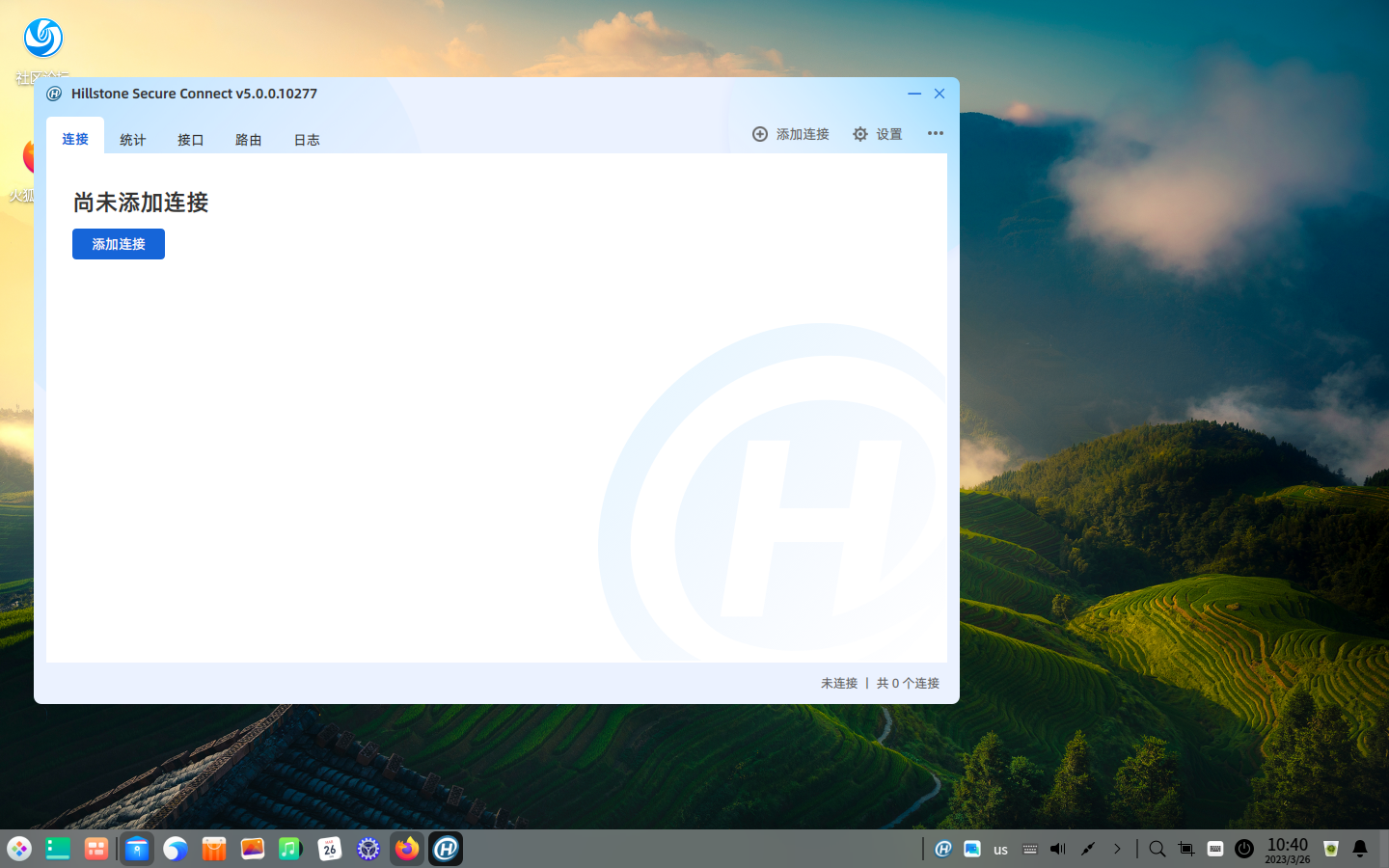Viewport: 1389px width, 868px height.
Task: Open the search magnifier in the taskbar
Action: [1157, 849]
